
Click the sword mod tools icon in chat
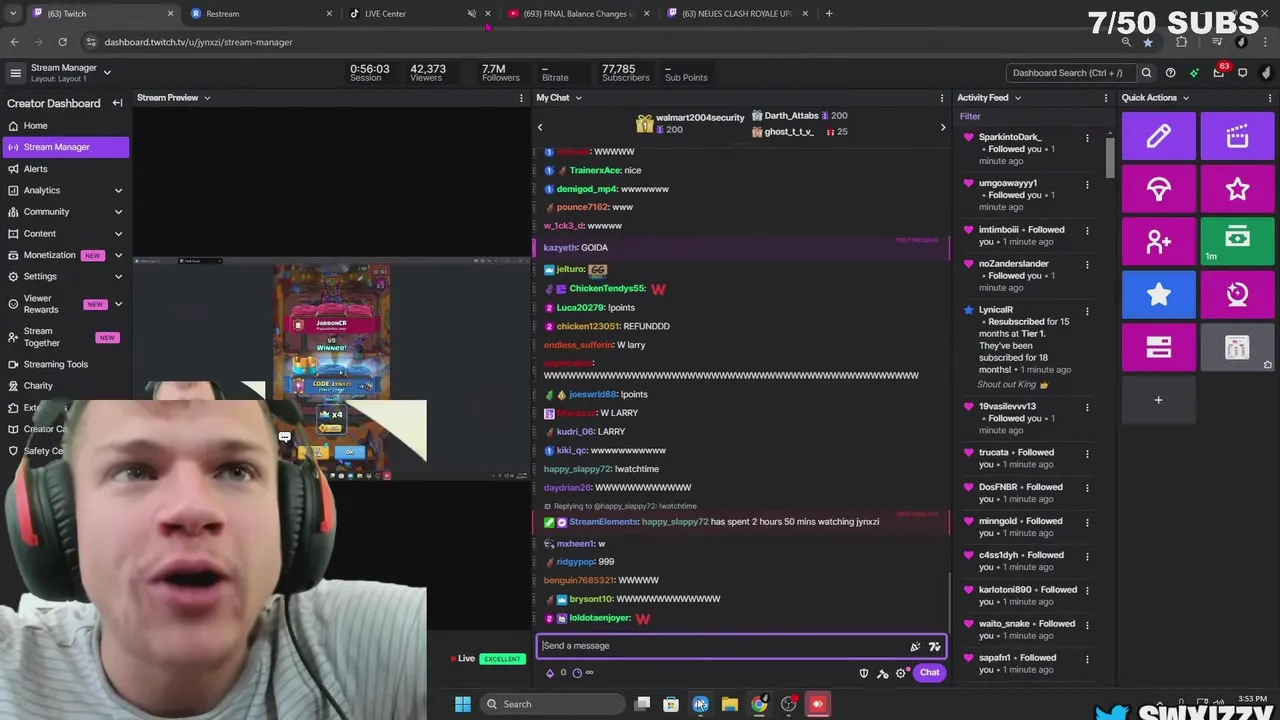[x=882, y=673]
